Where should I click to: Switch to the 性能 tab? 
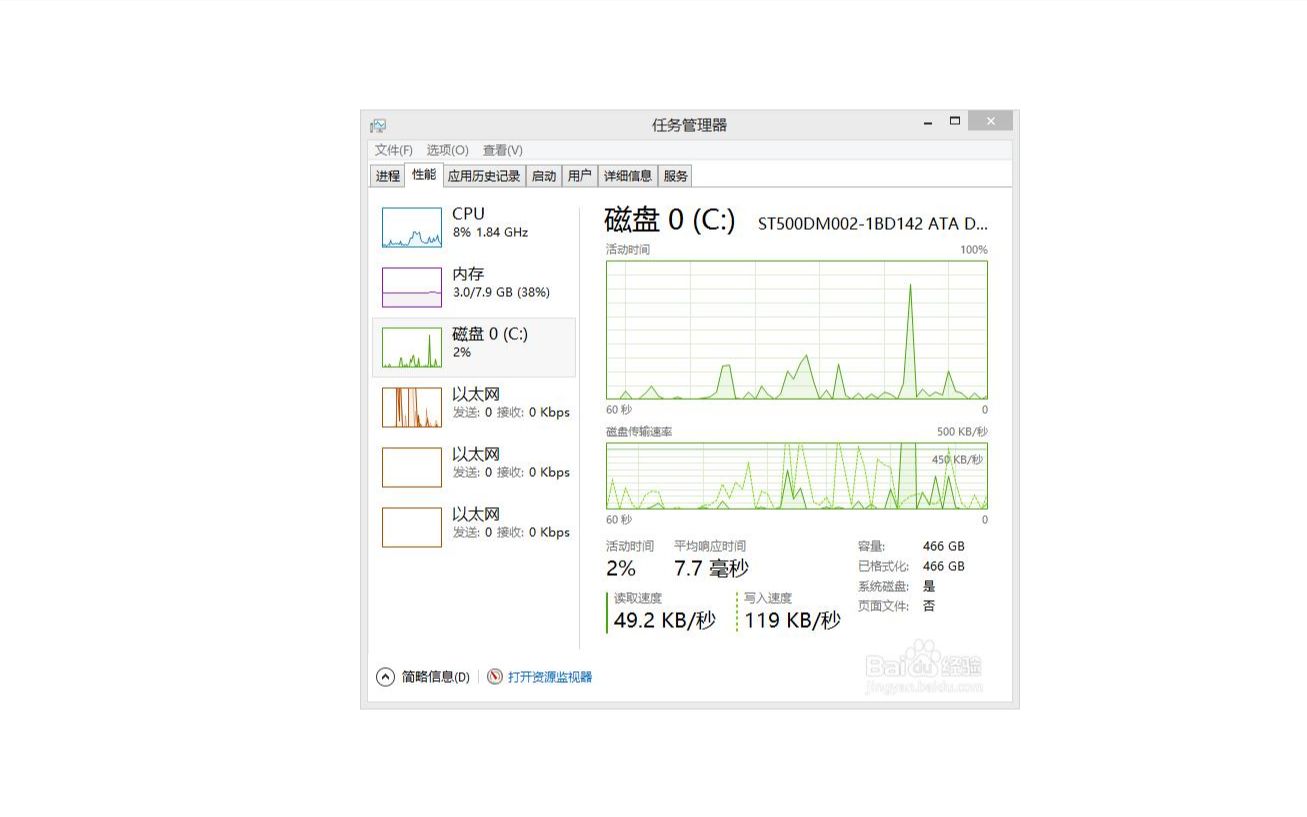pos(424,175)
